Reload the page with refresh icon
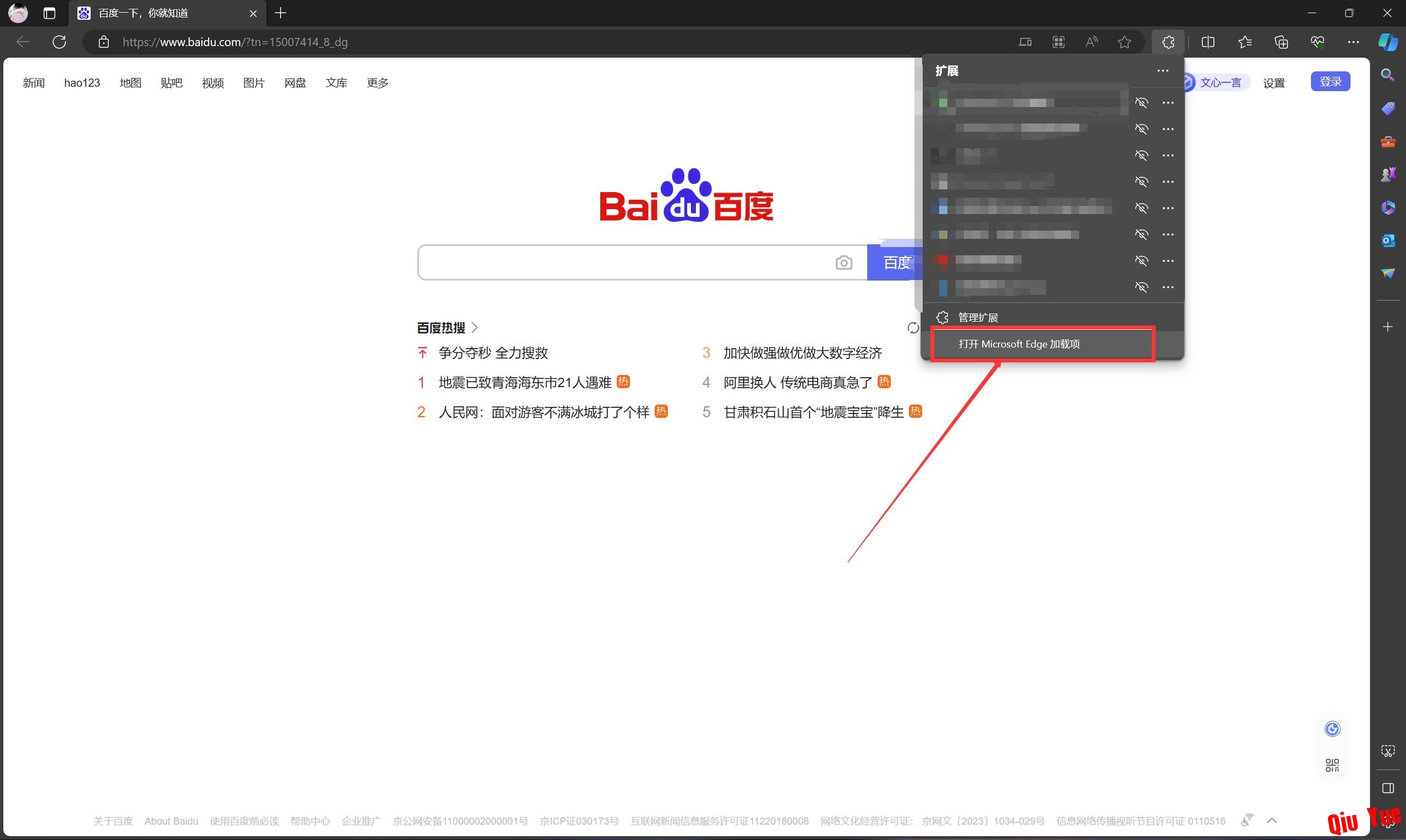The image size is (1406, 840). click(59, 42)
